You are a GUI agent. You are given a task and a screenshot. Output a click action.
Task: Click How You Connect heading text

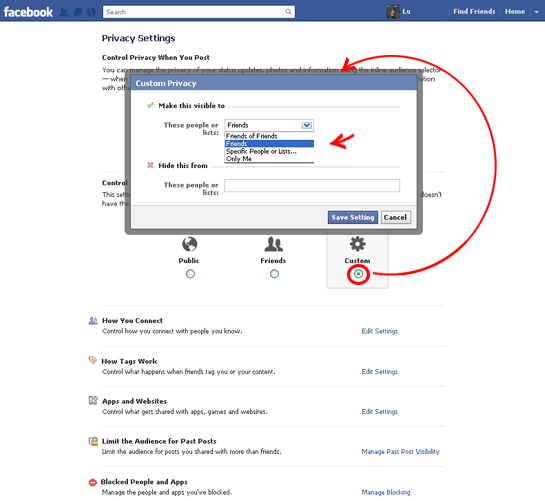[132, 321]
